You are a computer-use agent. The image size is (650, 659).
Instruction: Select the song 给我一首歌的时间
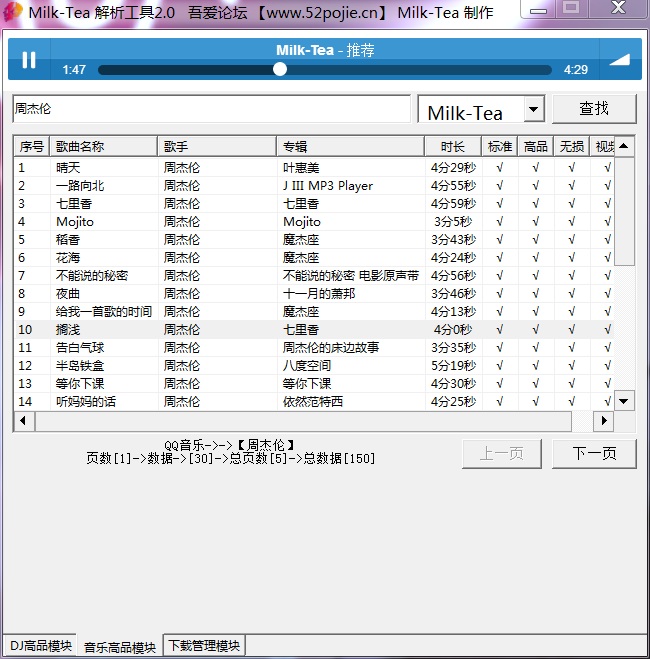pyautogui.click(x=104, y=312)
